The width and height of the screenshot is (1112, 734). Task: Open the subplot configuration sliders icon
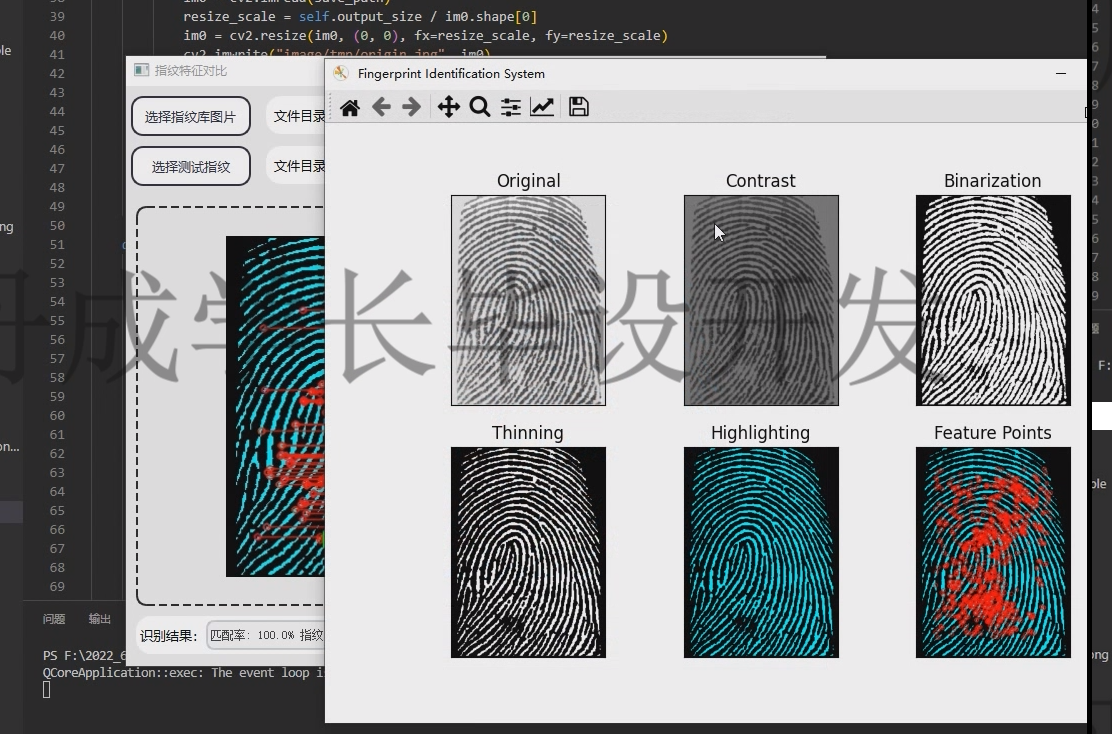[510, 107]
